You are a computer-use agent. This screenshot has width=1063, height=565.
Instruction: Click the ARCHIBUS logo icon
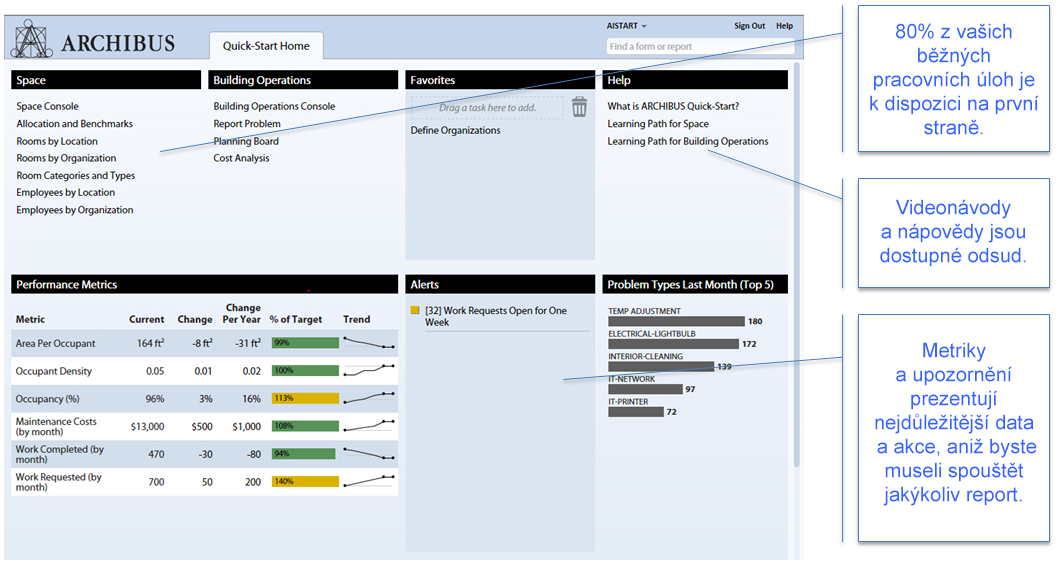coord(31,39)
